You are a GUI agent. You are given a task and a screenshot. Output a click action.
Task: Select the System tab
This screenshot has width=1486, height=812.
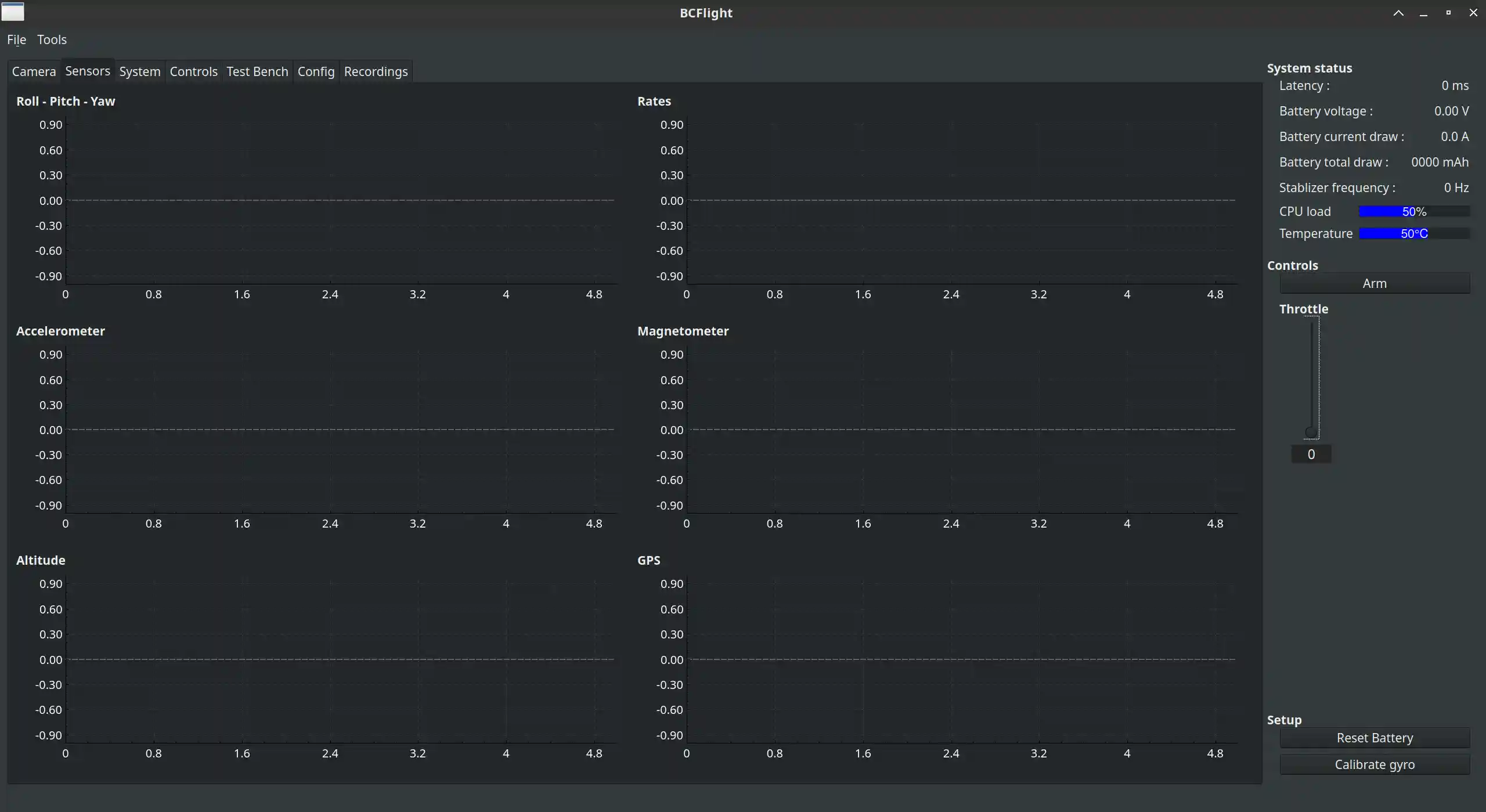pyautogui.click(x=139, y=71)
